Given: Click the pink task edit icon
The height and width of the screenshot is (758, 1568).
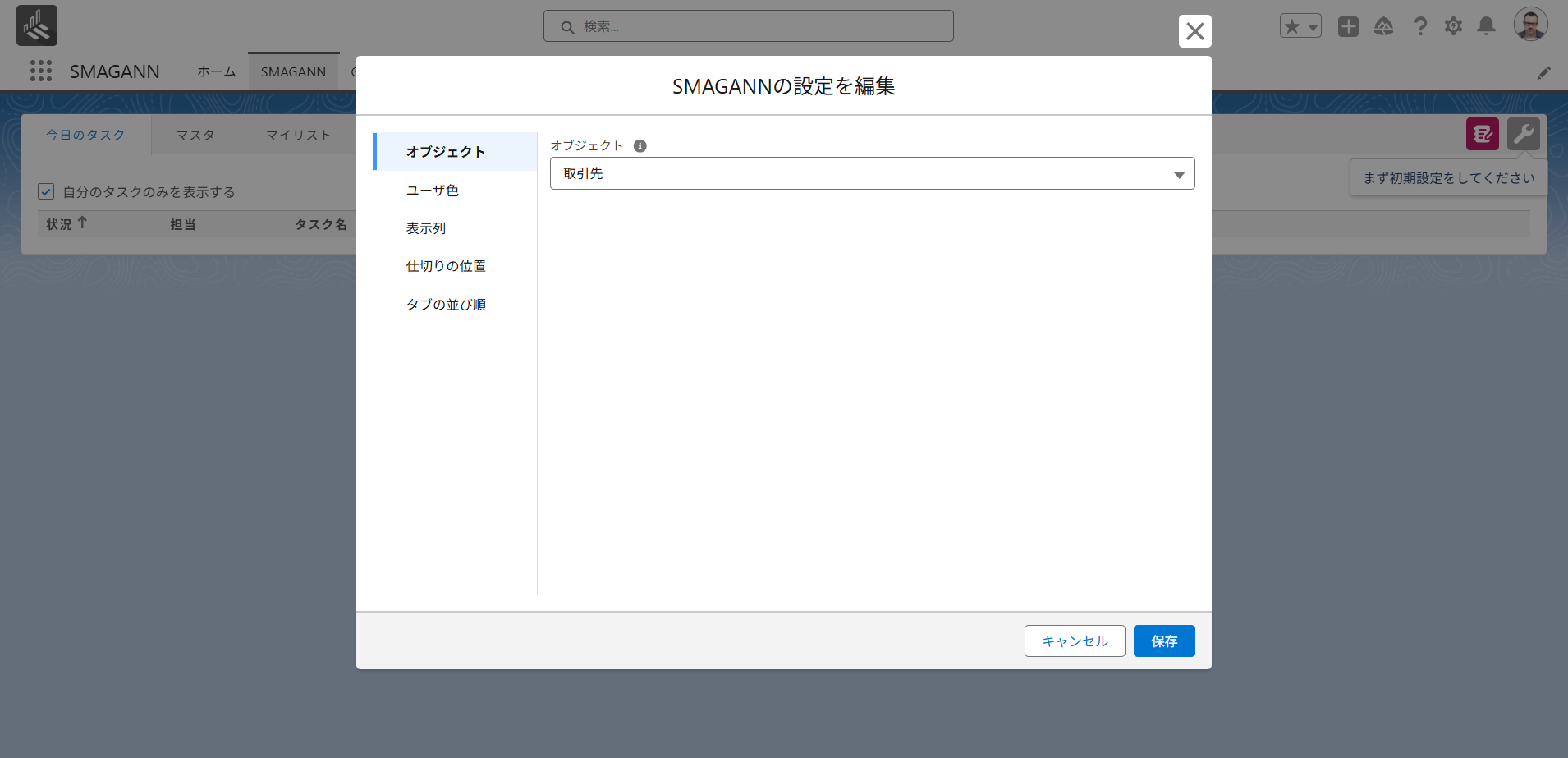Looking at the screenshot, I should point(1482,134).
